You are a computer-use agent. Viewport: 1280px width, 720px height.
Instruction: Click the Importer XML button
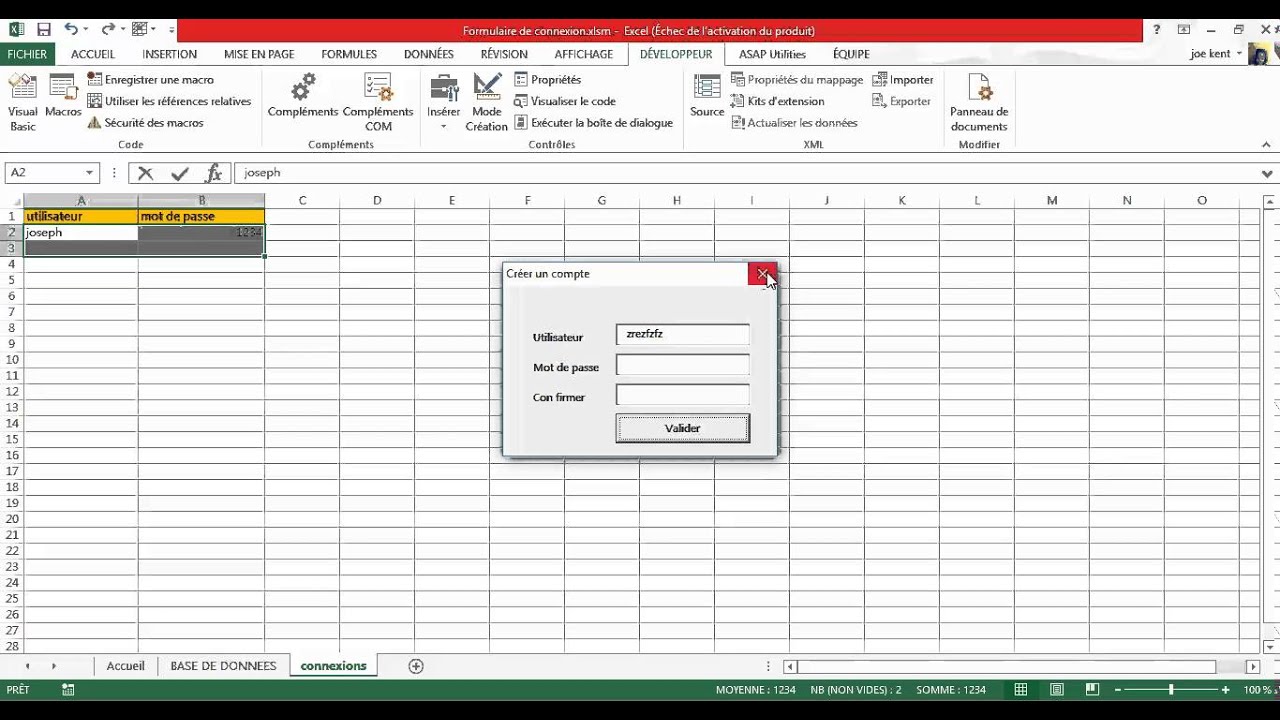[903, 79]
